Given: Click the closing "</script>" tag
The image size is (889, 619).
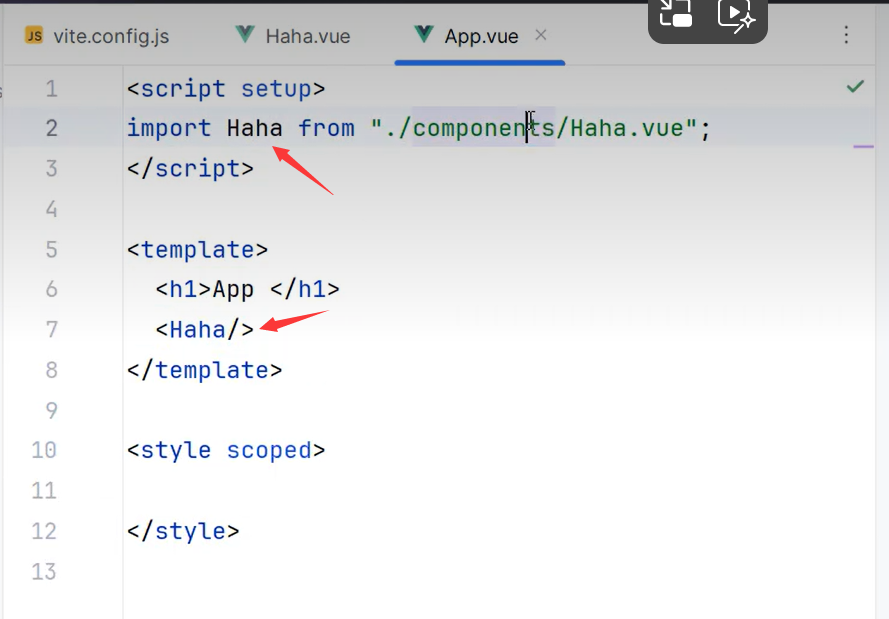Looking at the screenshot, I should click(x=190, y=169).
